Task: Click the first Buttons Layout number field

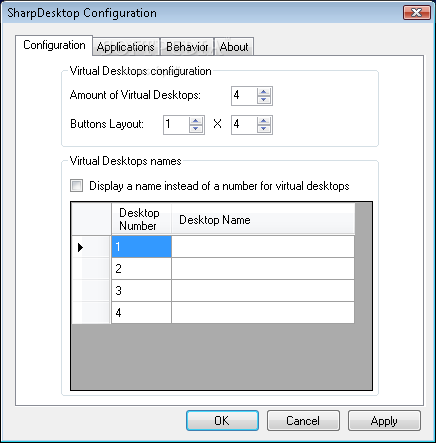Action: pos(176,125)
